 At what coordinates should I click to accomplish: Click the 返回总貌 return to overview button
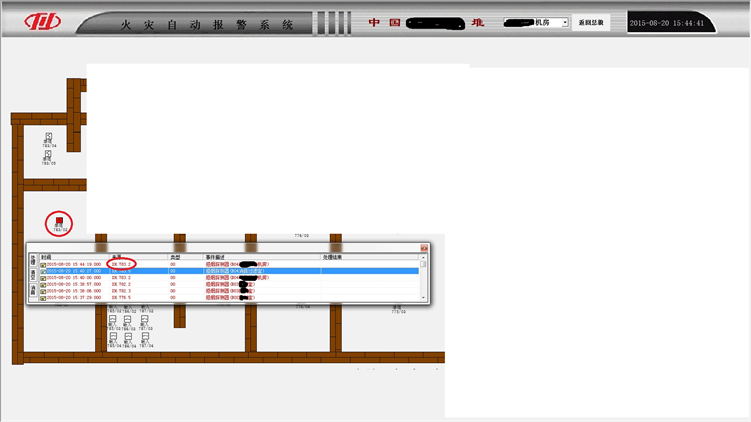(591, 23)
